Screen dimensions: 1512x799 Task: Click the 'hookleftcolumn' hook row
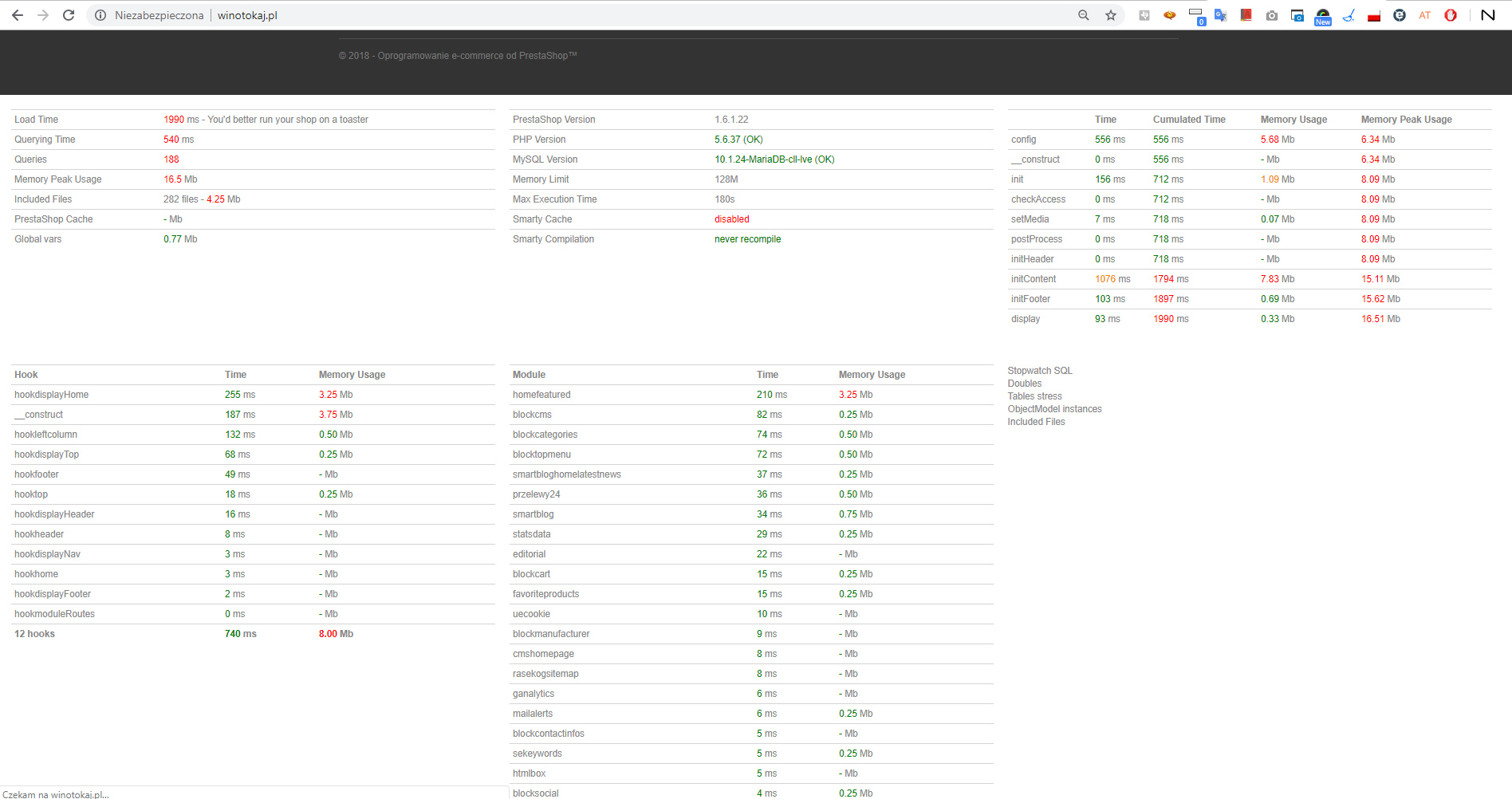[253, 435]
